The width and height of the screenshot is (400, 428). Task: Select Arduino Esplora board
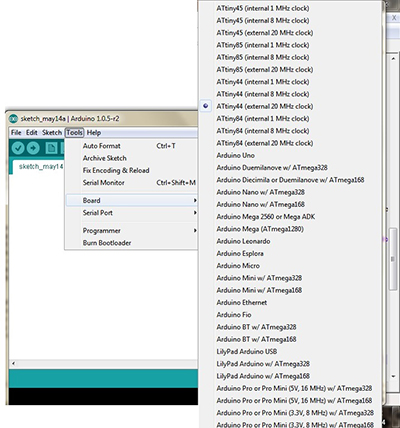[x=240, y=254]
